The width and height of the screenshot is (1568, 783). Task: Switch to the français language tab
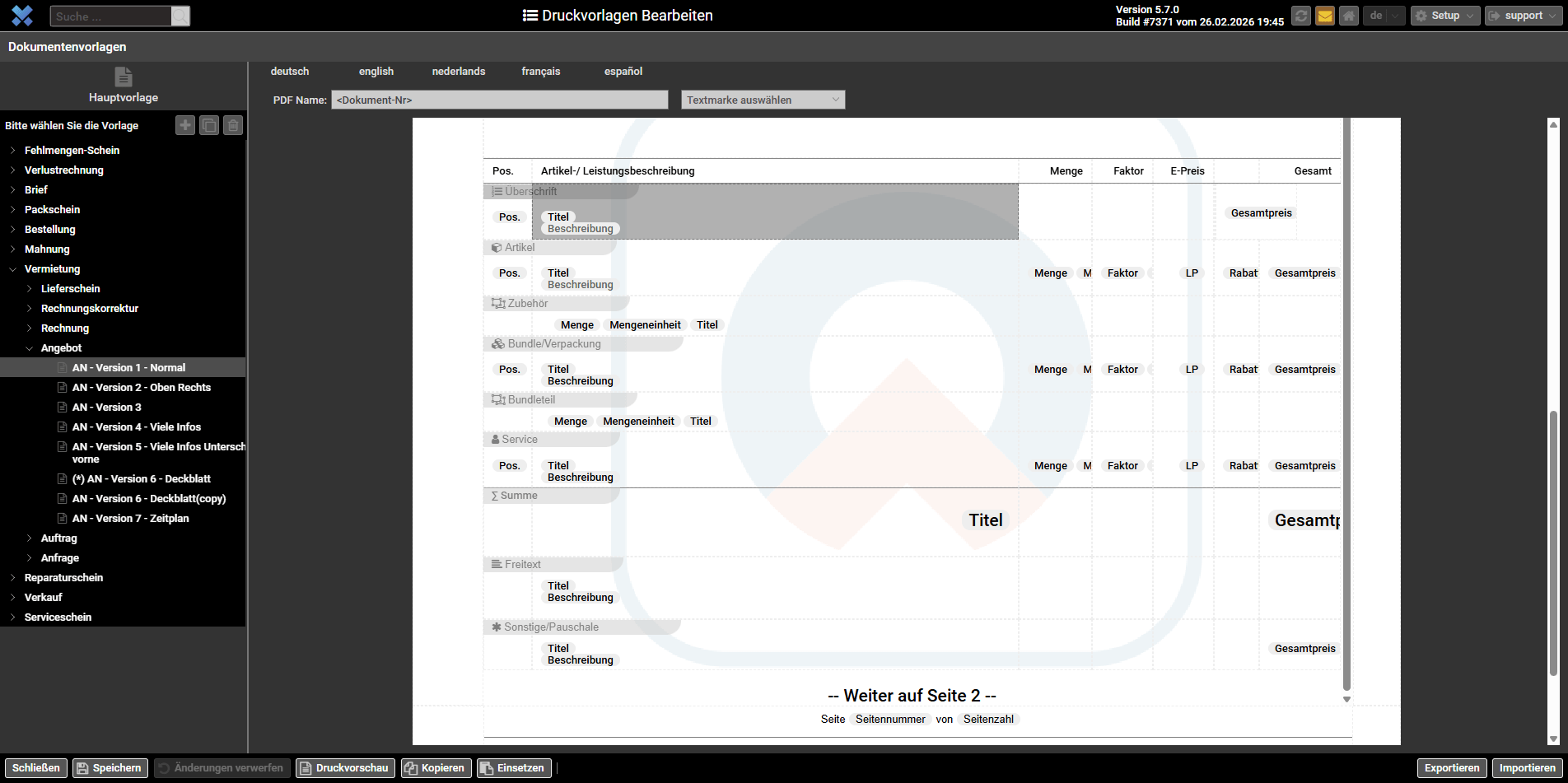[540, 72]
